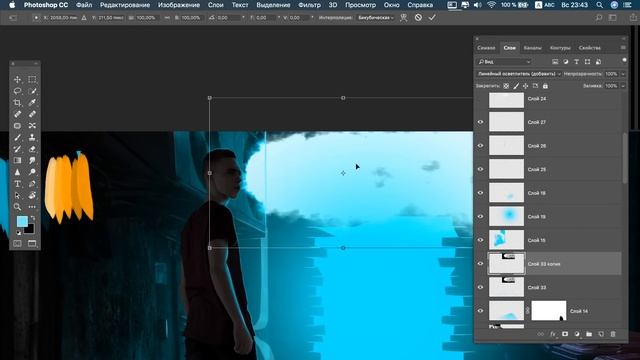Select the Eraser tool

32,149
